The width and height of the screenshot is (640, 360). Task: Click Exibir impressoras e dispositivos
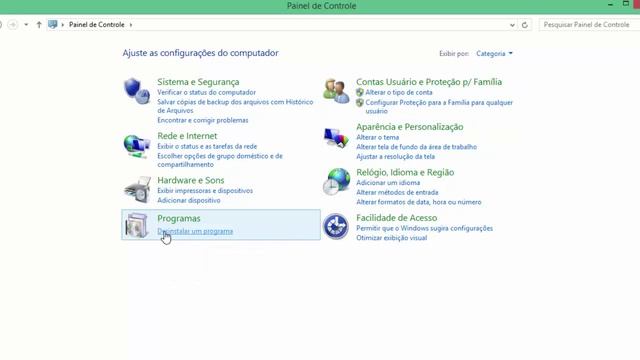(x=205, y=191)
